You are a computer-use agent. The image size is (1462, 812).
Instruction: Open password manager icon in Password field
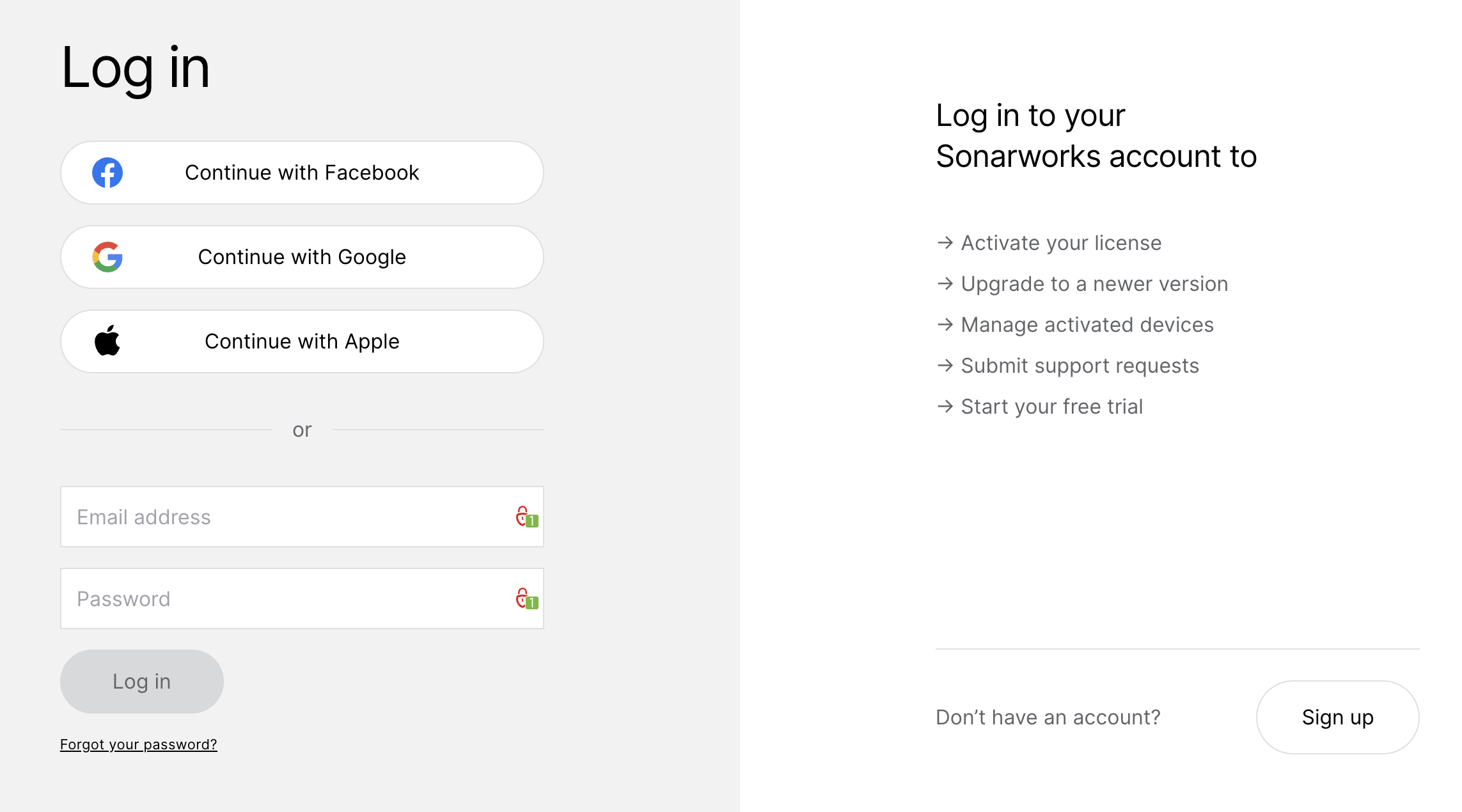pyautogui.click(x=527, y=598)
